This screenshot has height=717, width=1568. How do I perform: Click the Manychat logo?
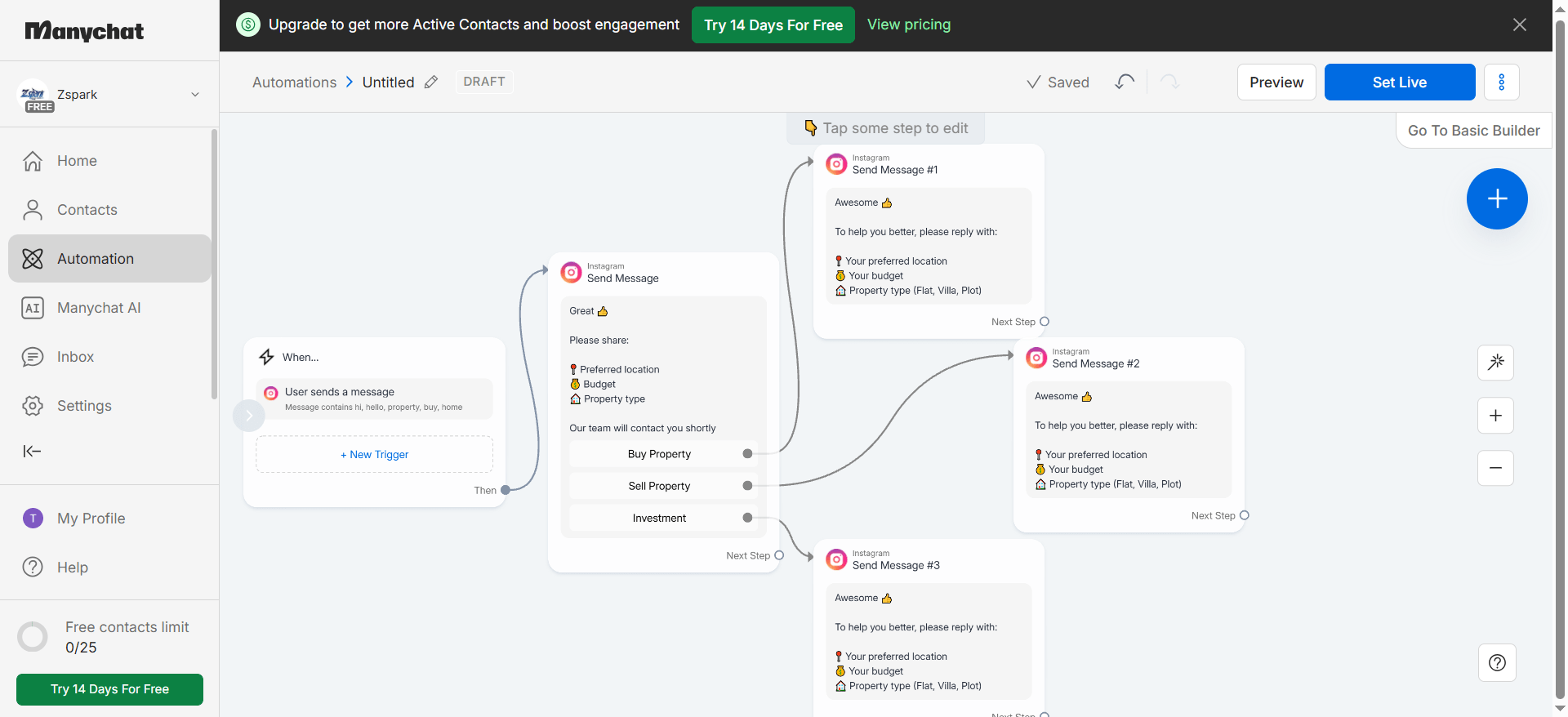(x=84, y=31)
